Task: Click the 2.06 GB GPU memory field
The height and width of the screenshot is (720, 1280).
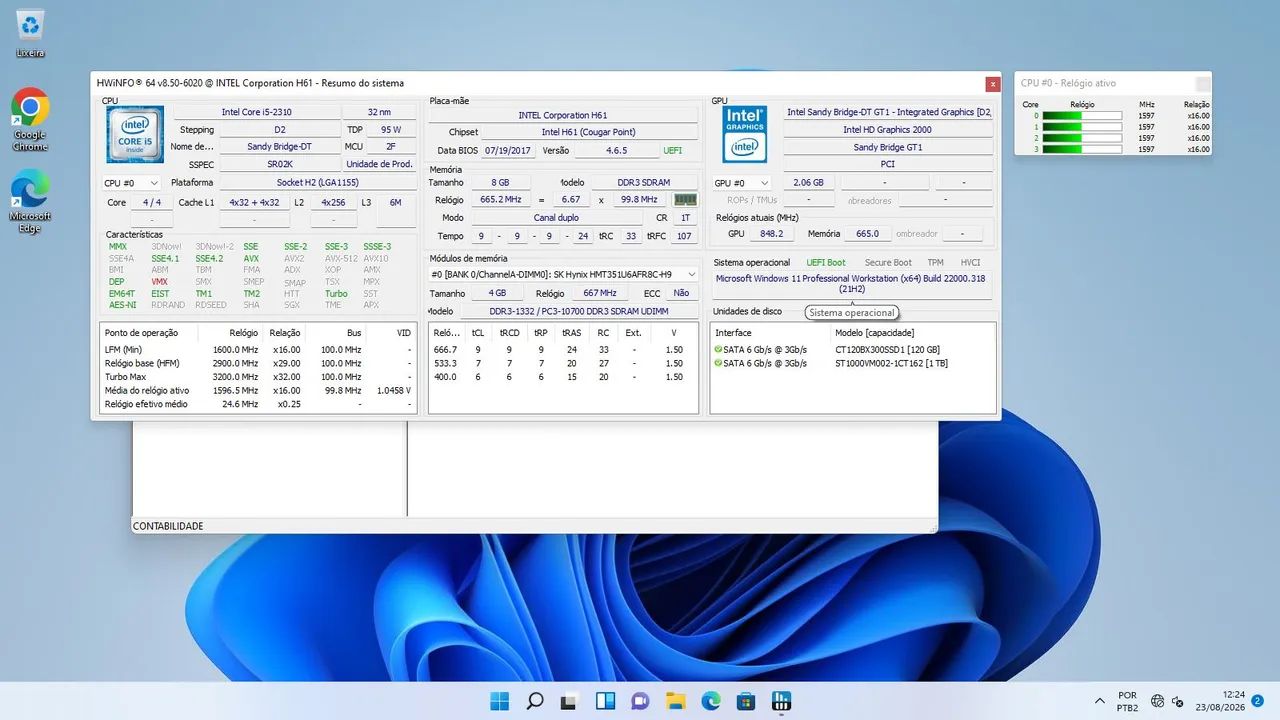Action: click(x=808, y=183)
